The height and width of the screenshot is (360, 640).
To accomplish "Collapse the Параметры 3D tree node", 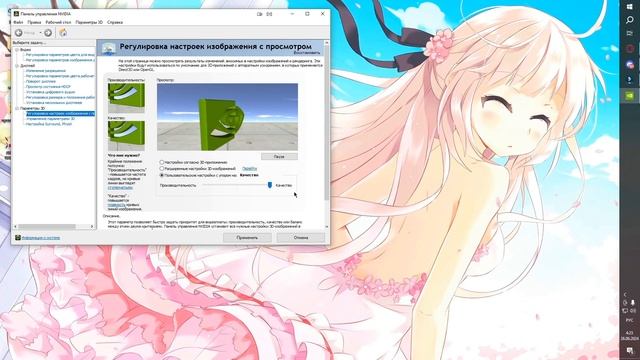I will point(17,109).
